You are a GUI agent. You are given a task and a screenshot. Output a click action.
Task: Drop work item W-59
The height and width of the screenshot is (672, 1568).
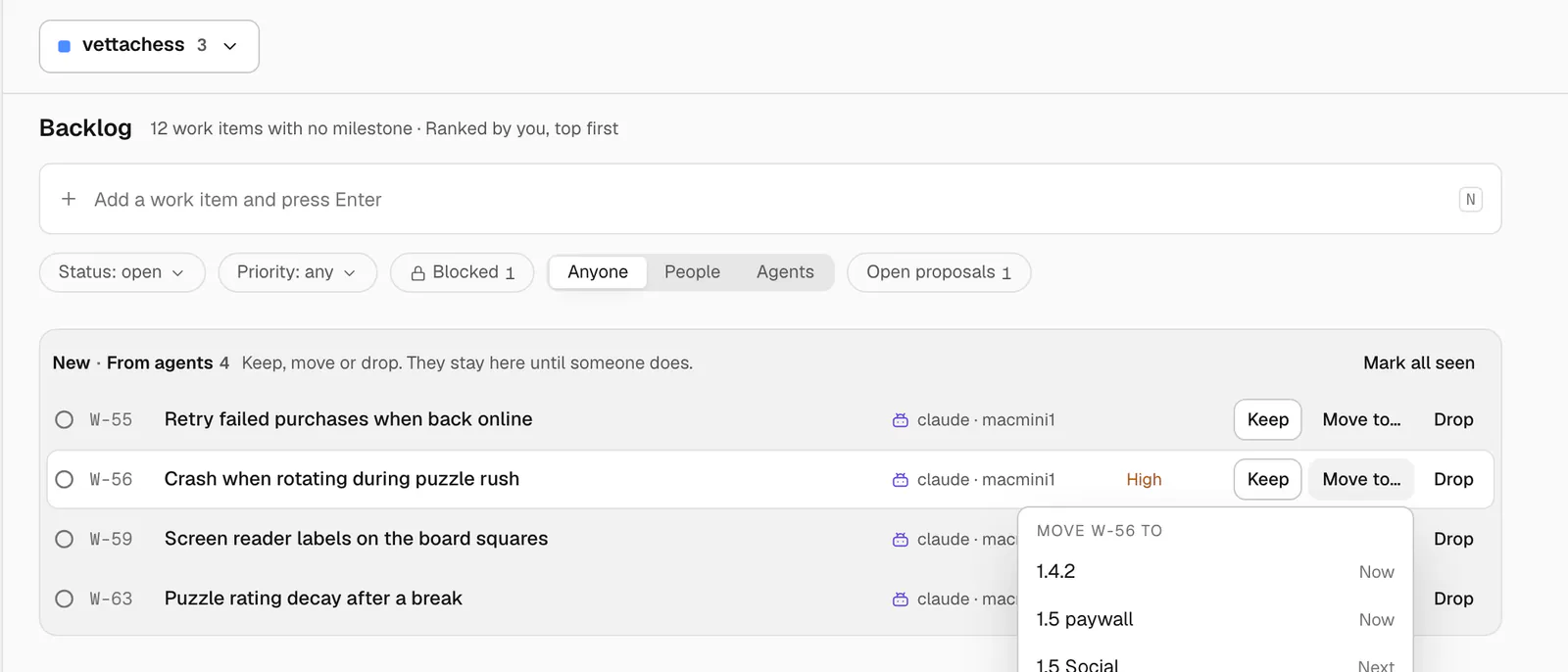point(1453,539)
